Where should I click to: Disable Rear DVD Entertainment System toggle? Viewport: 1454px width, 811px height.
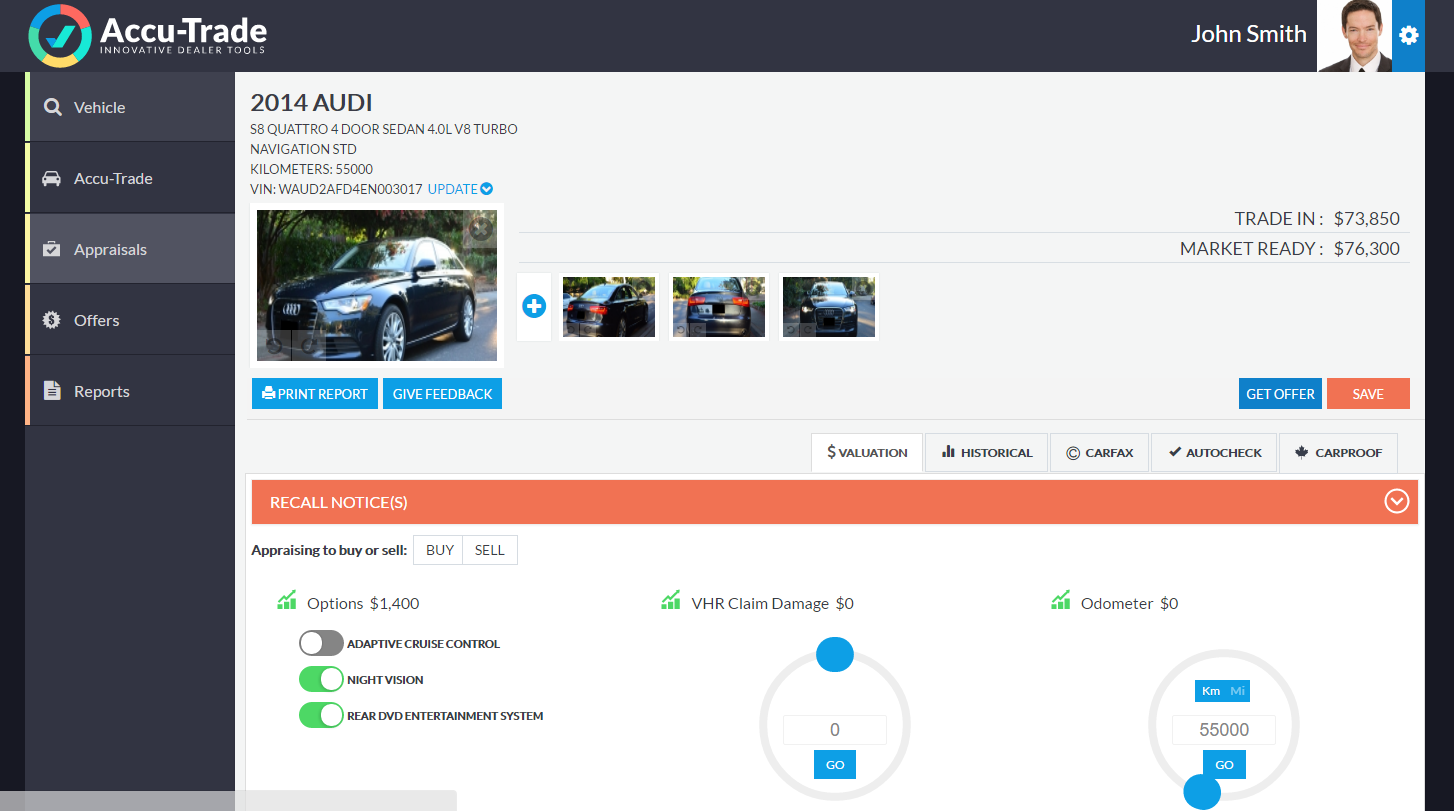pyautogui.click(x=321, y=715)
